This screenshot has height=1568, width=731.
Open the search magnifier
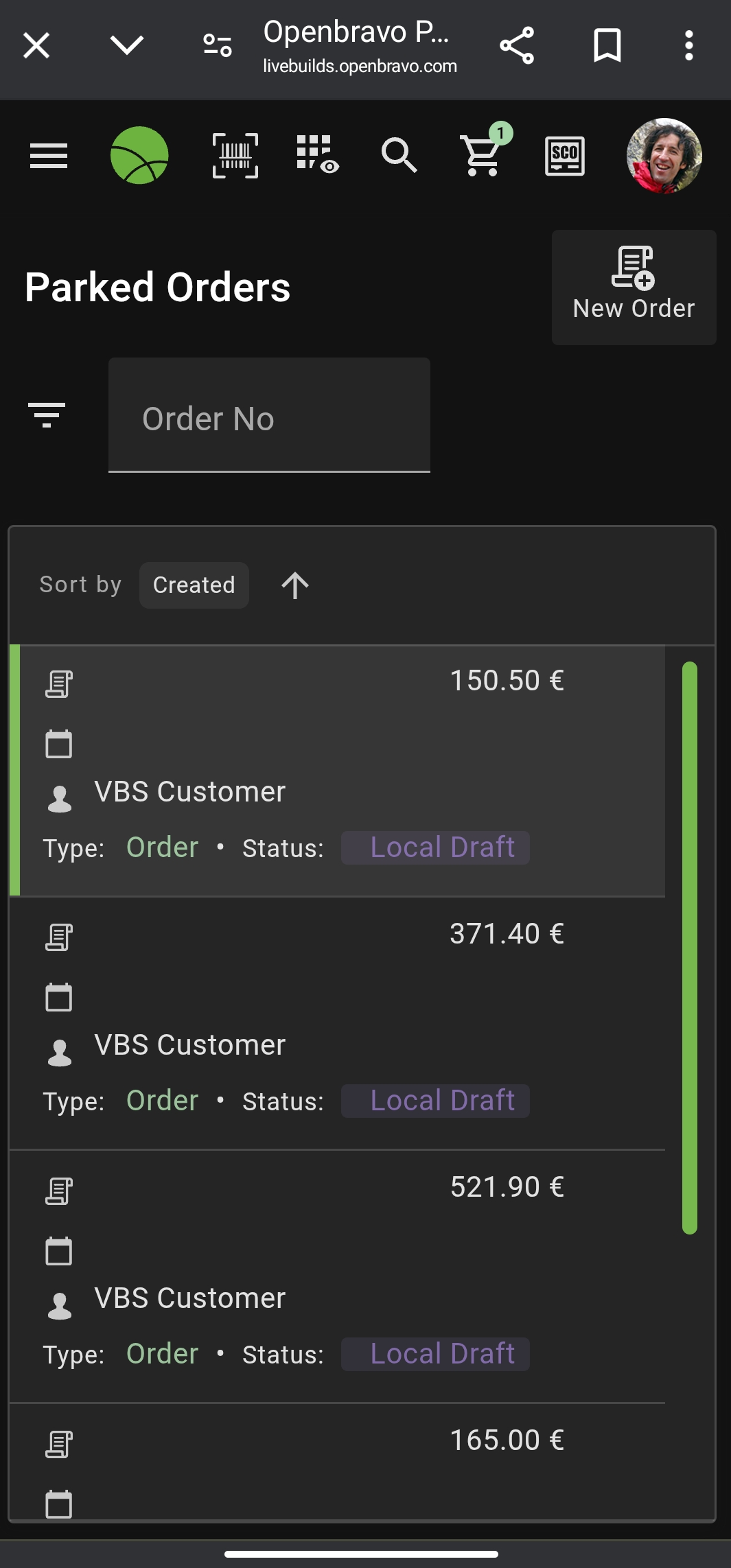pos(399,155)
